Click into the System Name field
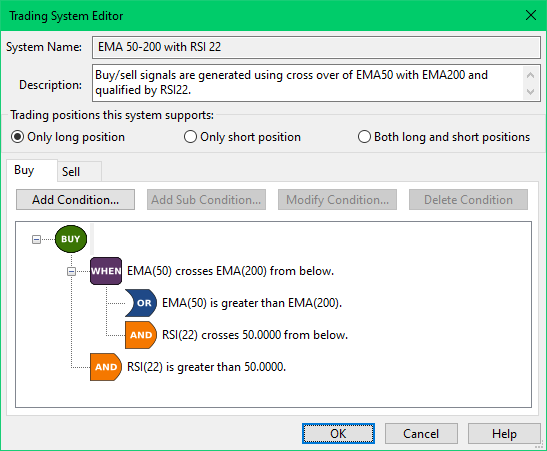The width and height of the screenshot is (547, 451). (316, 47)
